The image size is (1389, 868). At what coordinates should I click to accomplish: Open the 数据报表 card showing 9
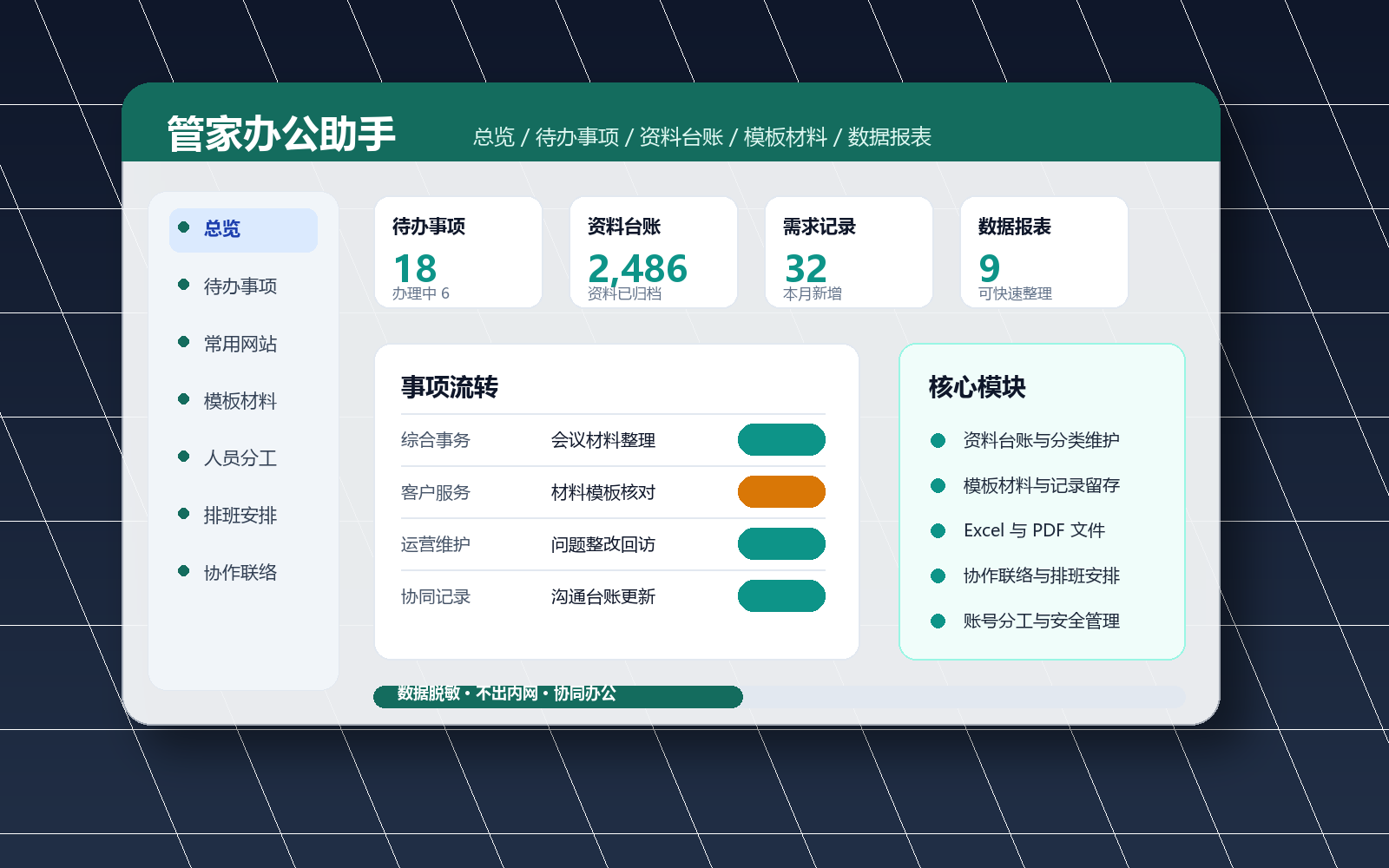click(1044, 252)
